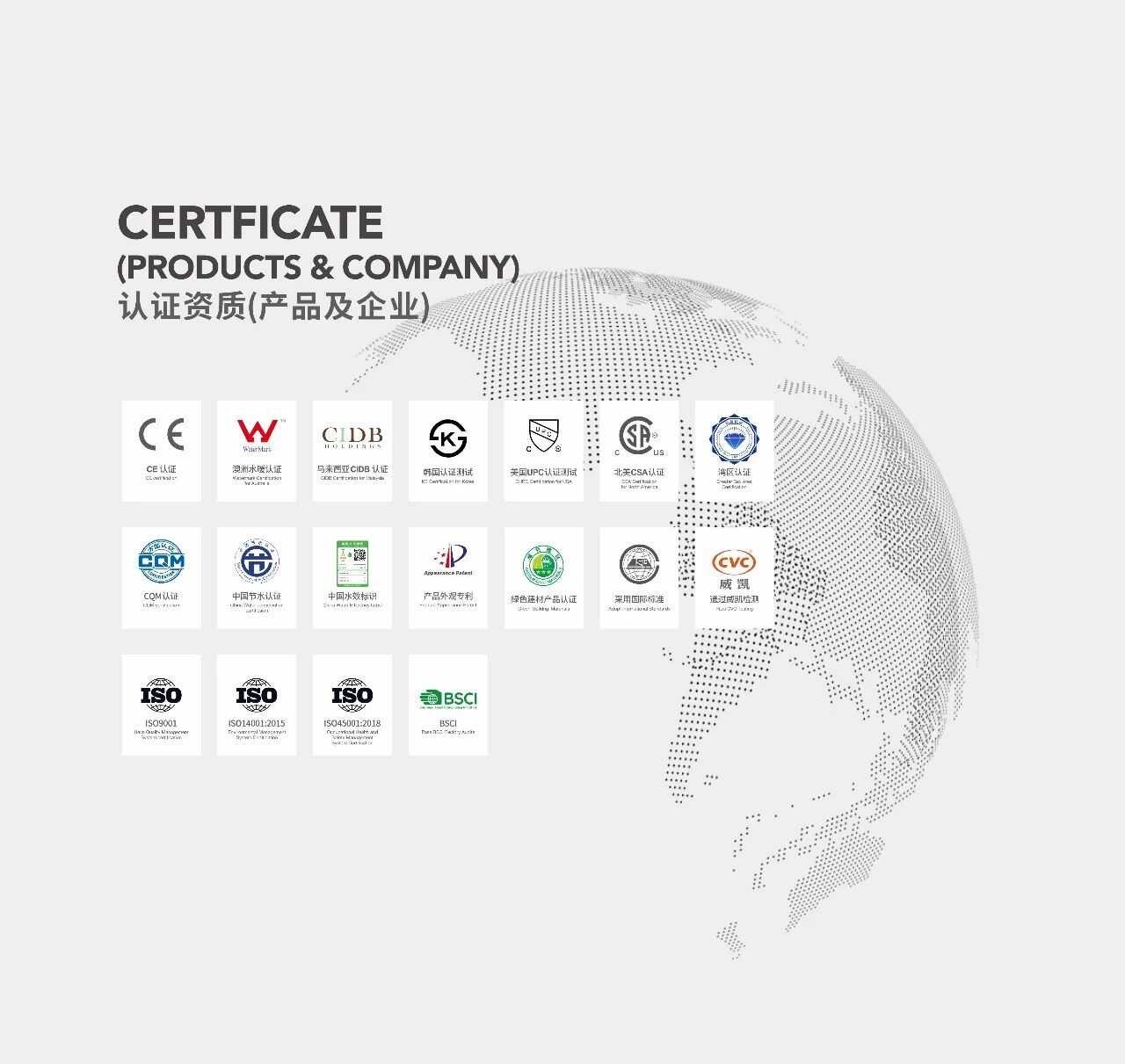Image resolution: width=1125 pixels, height=1064 pixels.
Task: Click the "绿色建材产品认证" caption
Action: point(544,599)
